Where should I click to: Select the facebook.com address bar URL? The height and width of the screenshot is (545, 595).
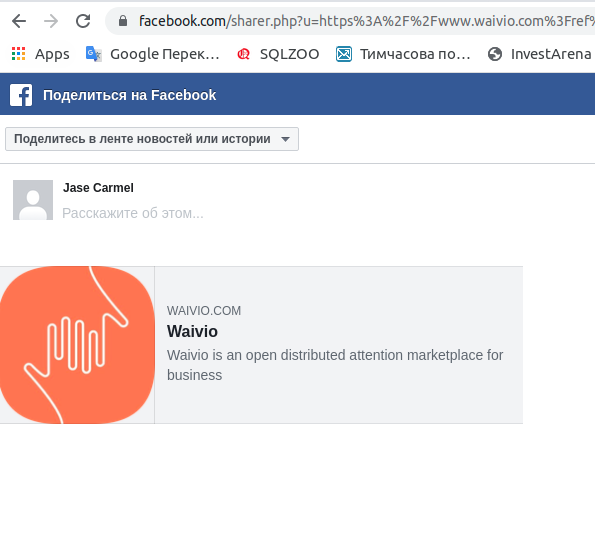[367, 21]
